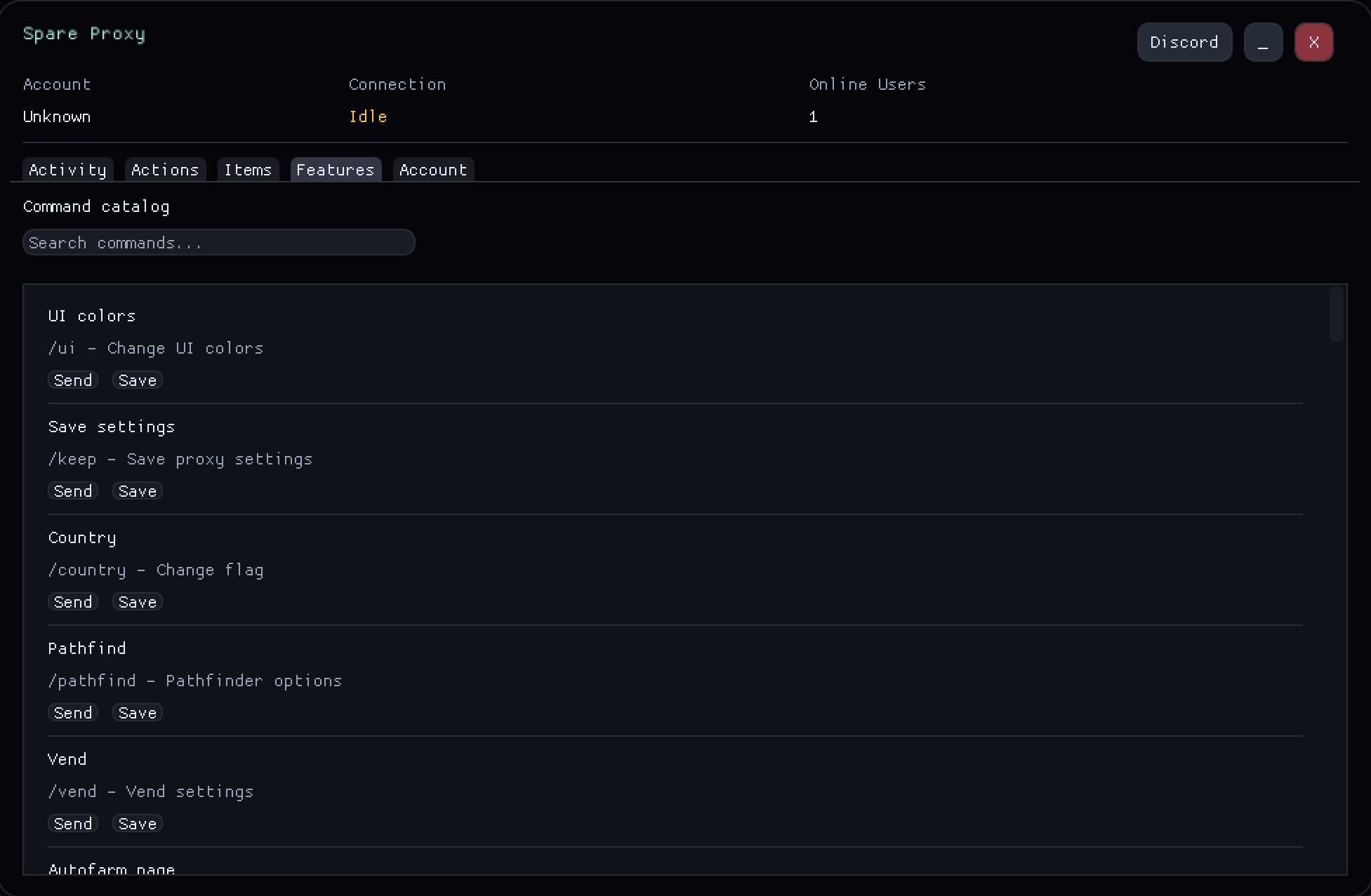The image size is (1371, 896).
Task: Save the /keep proxy settings command
Action: point(138,491)
